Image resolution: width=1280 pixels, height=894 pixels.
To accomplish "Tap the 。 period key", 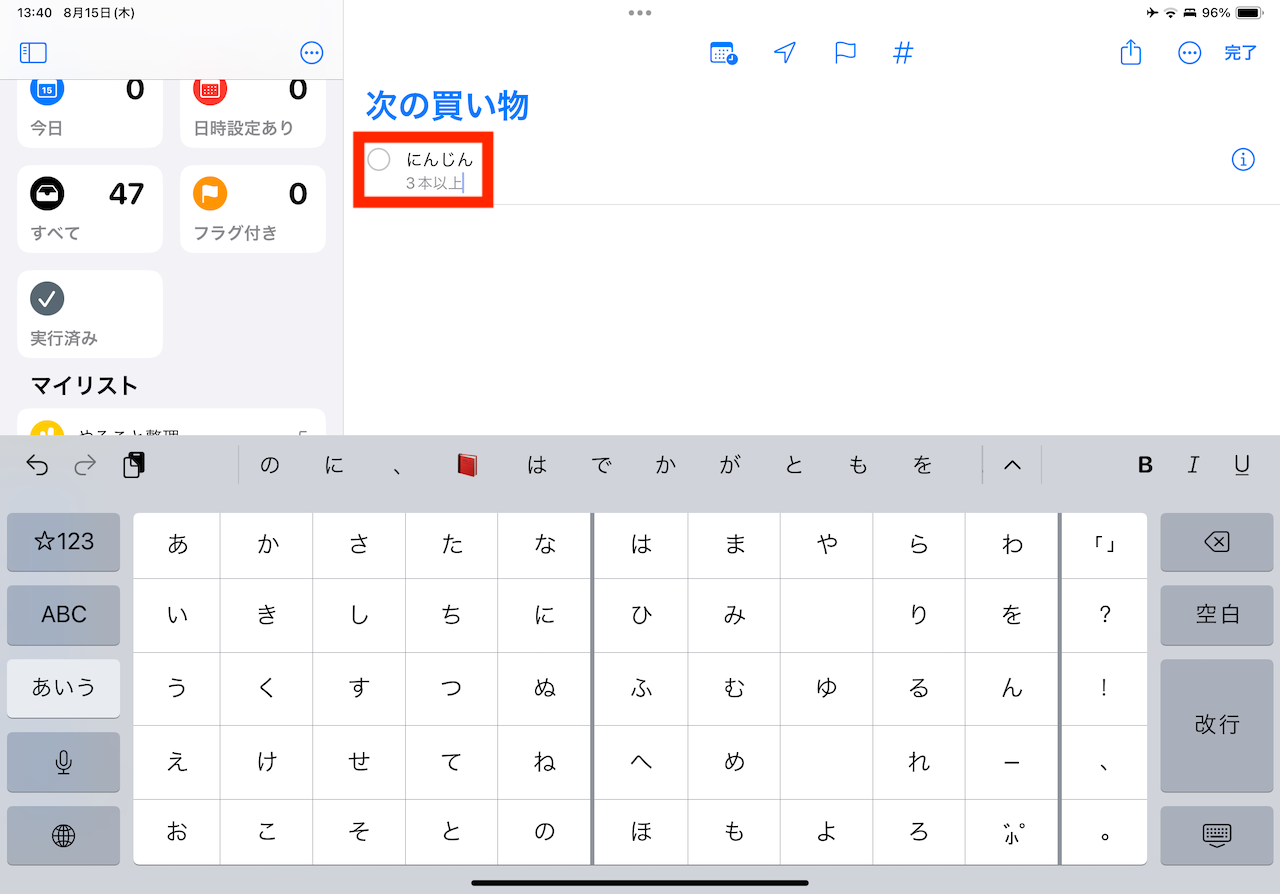I will point(1104,832).
